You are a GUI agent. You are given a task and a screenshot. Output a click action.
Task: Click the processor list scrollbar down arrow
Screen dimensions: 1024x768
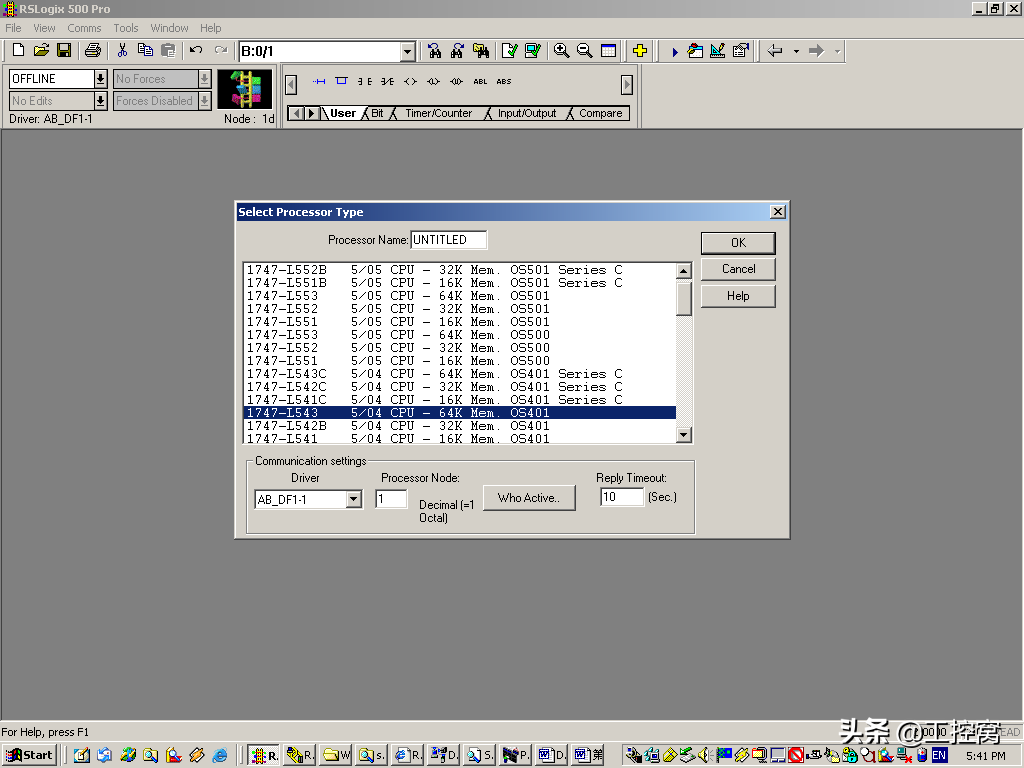(684, 435)
